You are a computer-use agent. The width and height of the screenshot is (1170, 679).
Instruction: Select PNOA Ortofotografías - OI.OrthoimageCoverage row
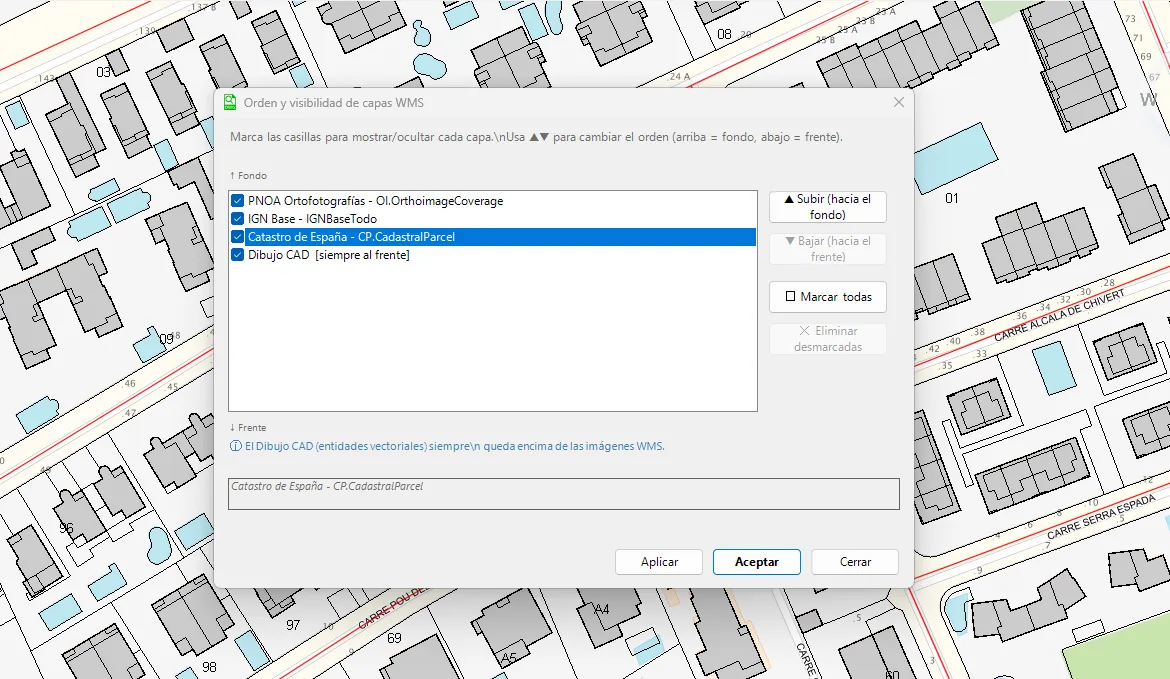pos(492,201)
